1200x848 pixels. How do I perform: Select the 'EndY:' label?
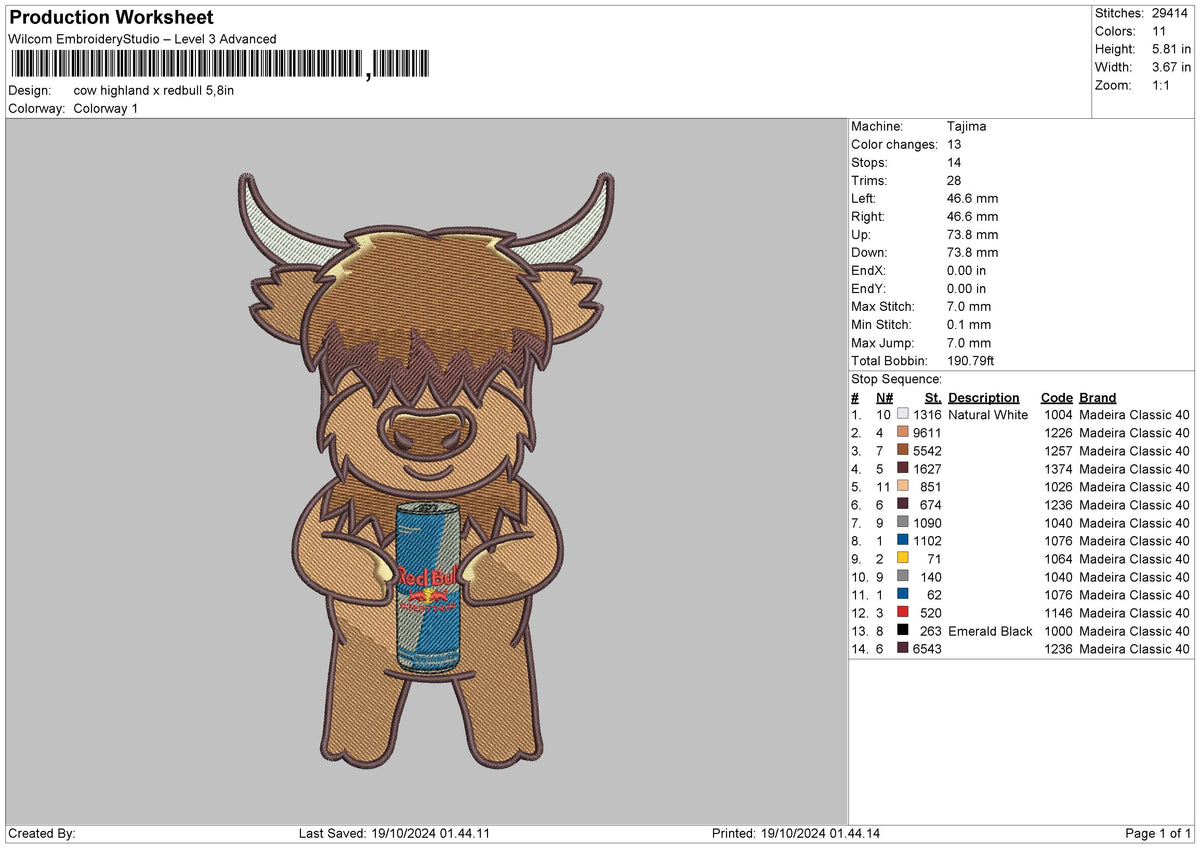868,289
